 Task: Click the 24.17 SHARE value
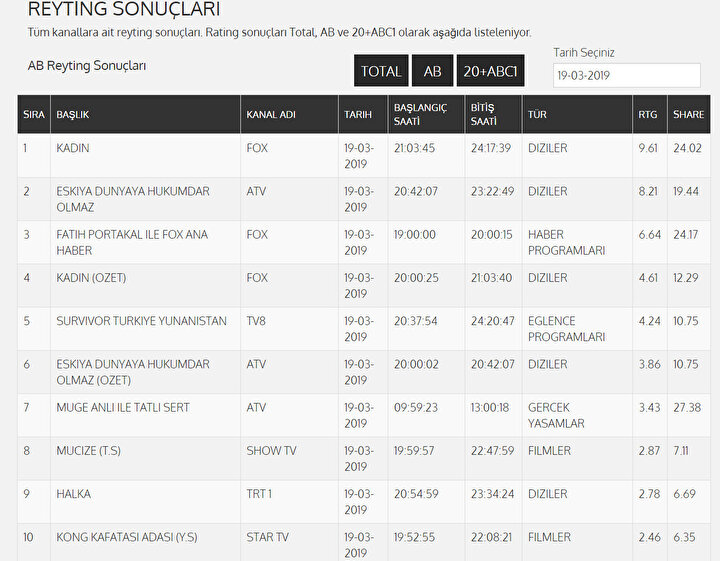tap(686, 235)
